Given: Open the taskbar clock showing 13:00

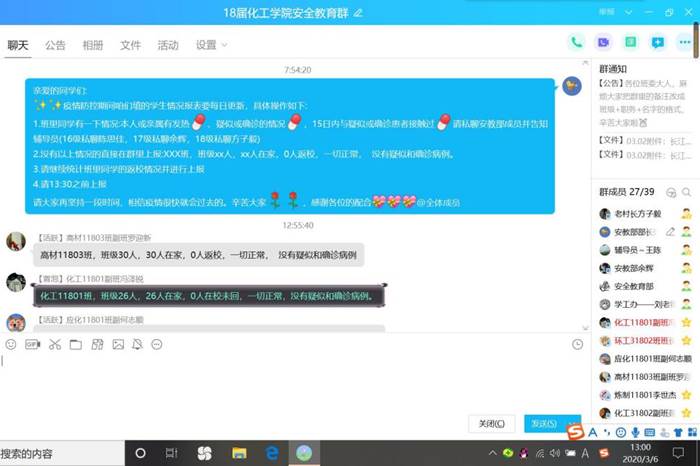Looking at the screenshot, I should point(640,453).
